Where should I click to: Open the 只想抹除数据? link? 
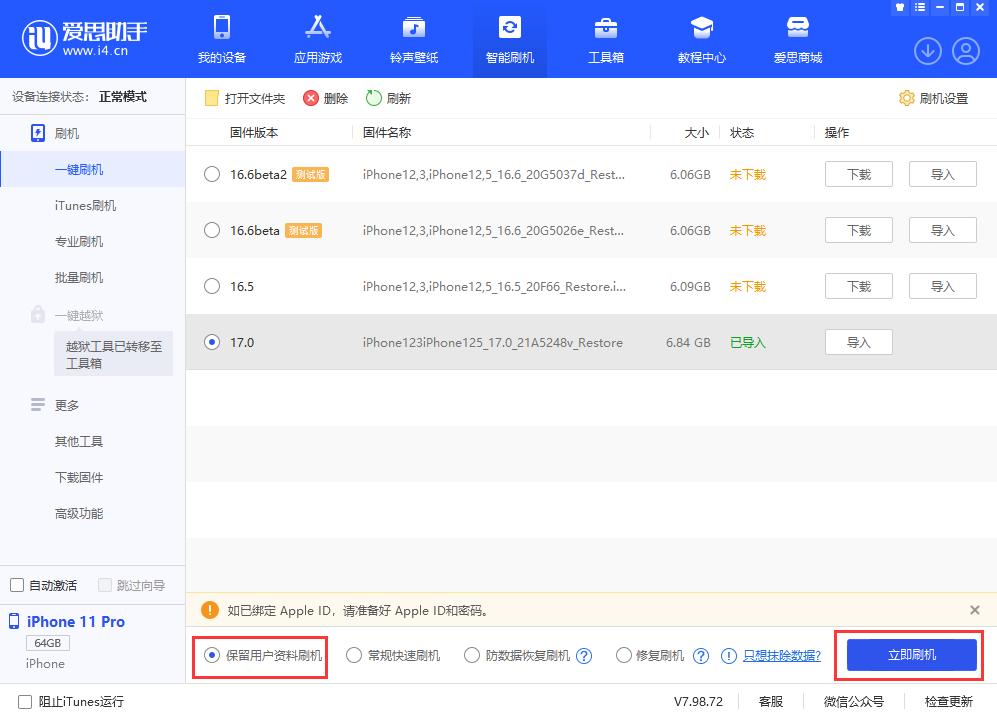click(782, 655)
